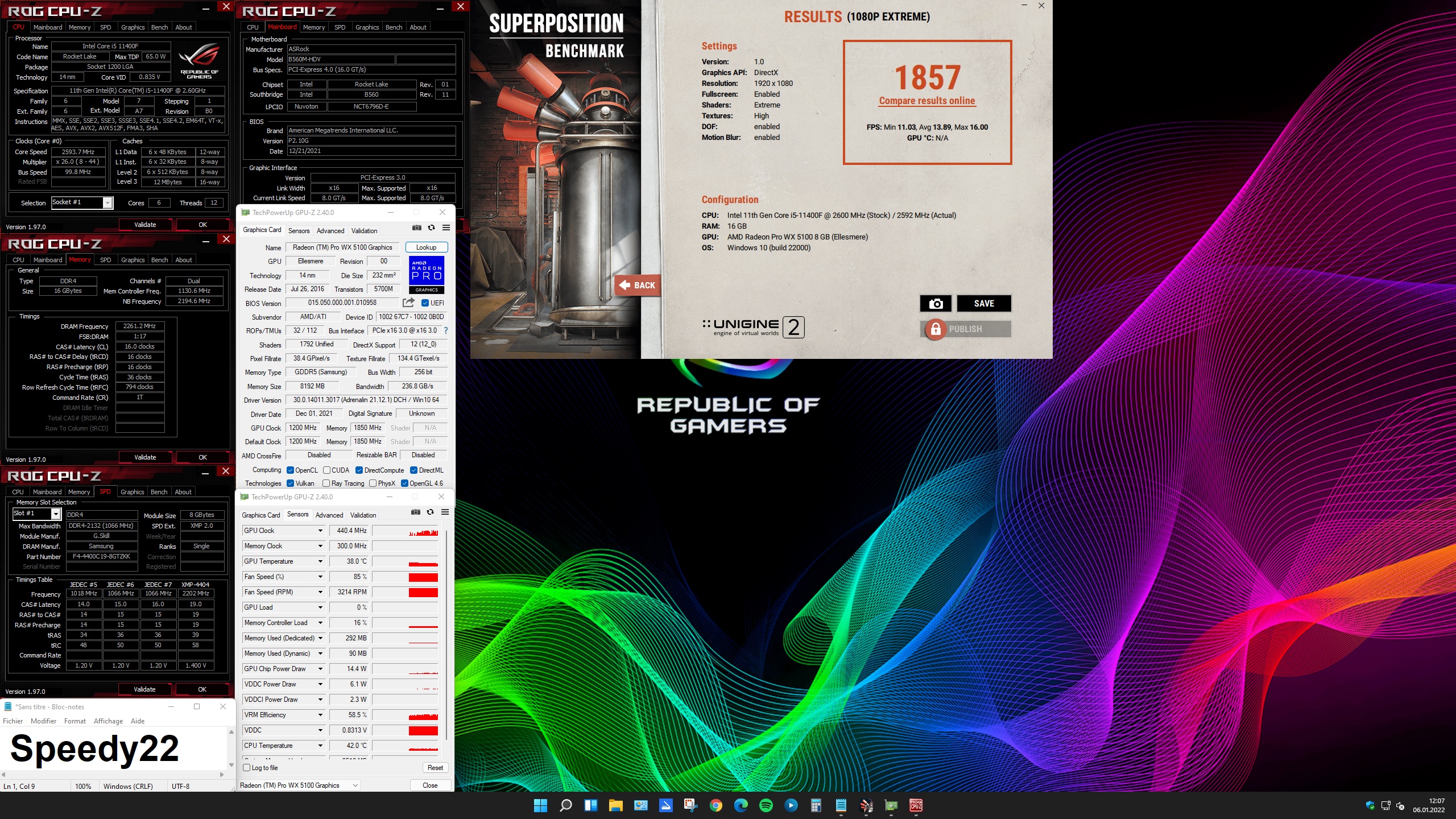Click the Lookup button in GPU-Z

(x=427, y=247)
